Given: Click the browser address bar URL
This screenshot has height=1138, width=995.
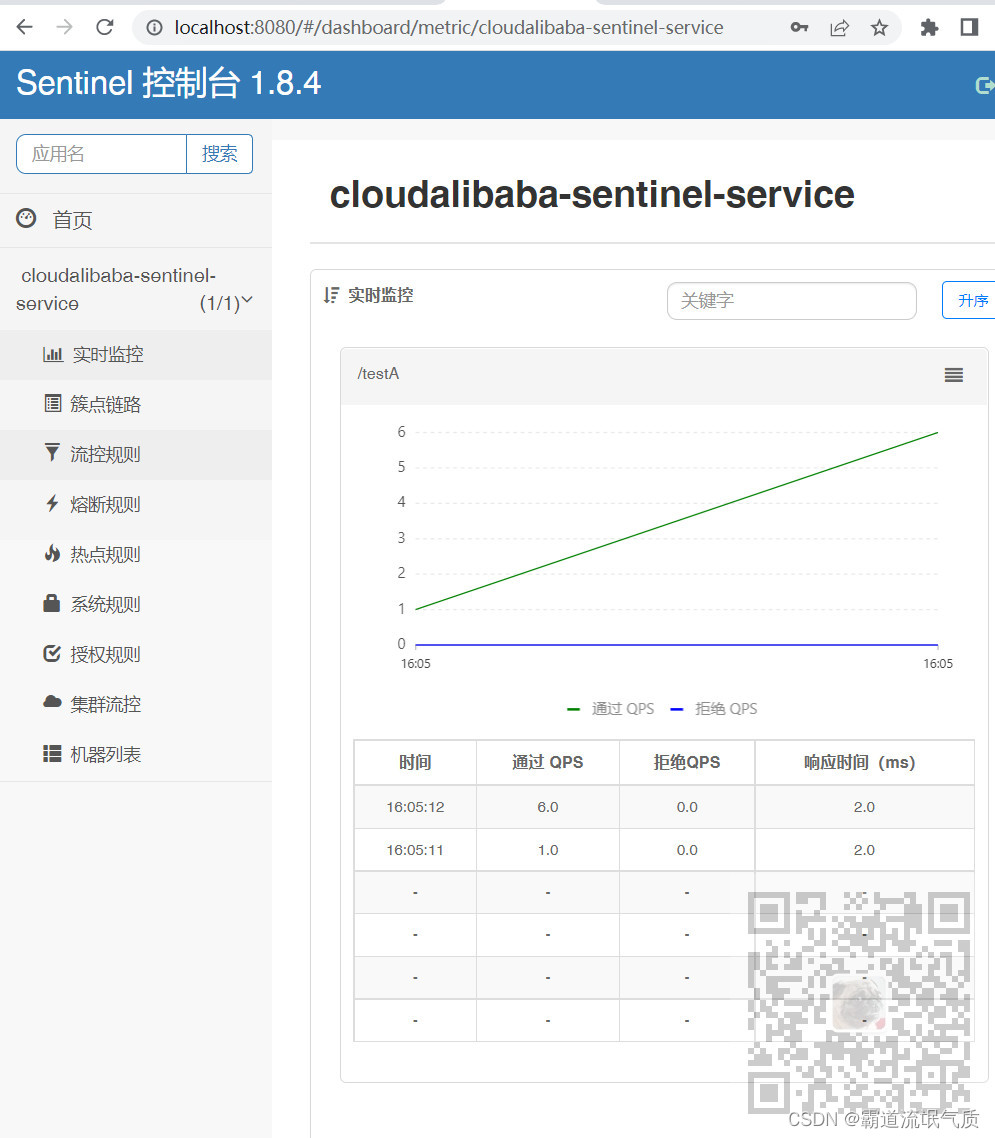Looking at the screenshot, I should [x=449, y=28].
